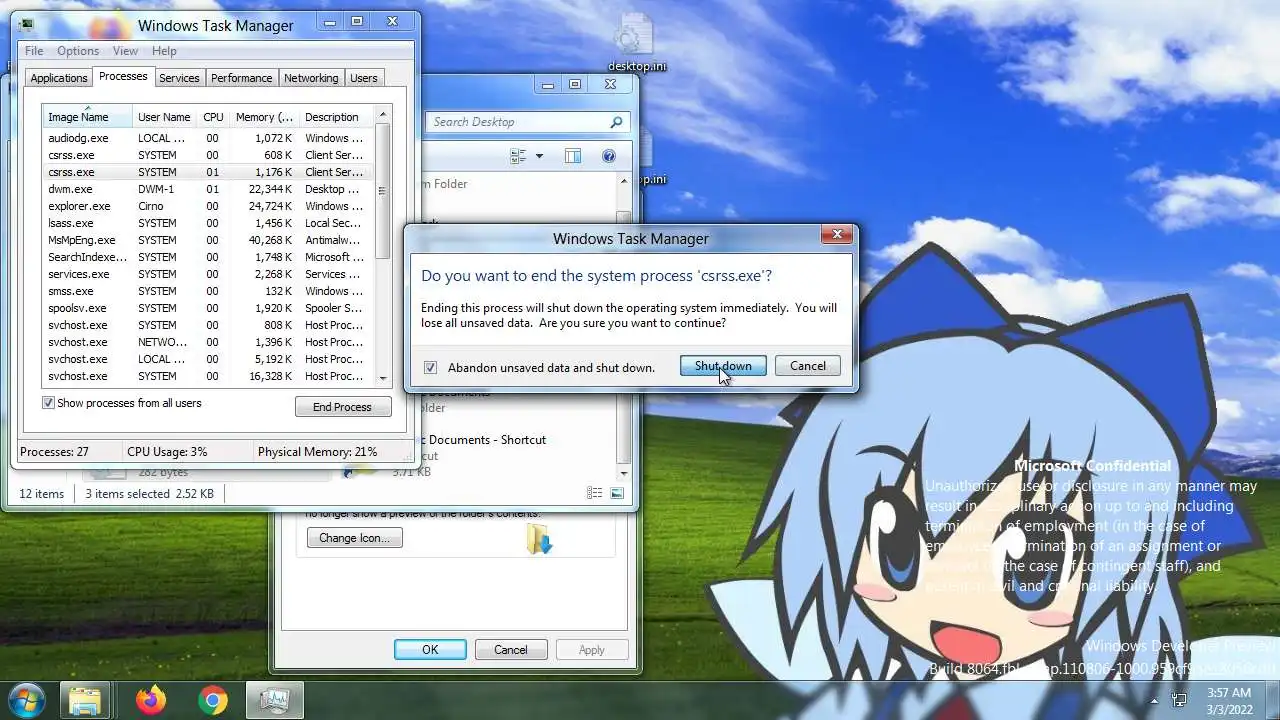The width and height of the screenshot is (1280, 720).
Task: Click the process list scrollbar thumb
Action: [383, 191]
